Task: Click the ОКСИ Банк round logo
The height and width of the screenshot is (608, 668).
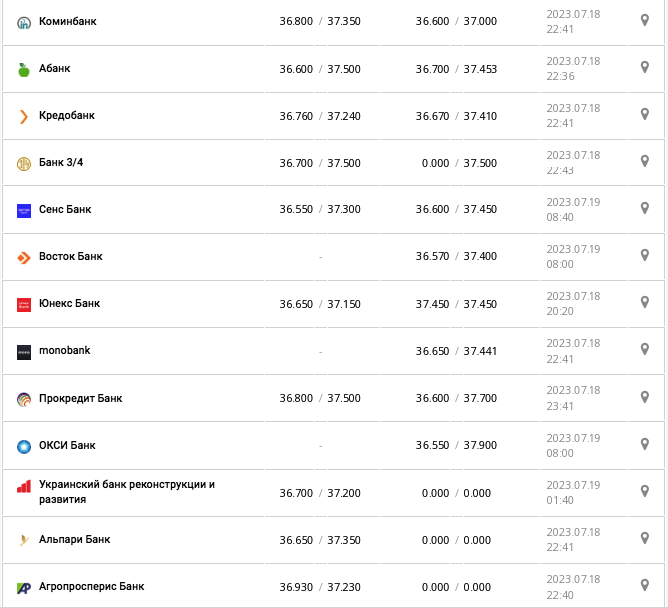Action: 24,446
